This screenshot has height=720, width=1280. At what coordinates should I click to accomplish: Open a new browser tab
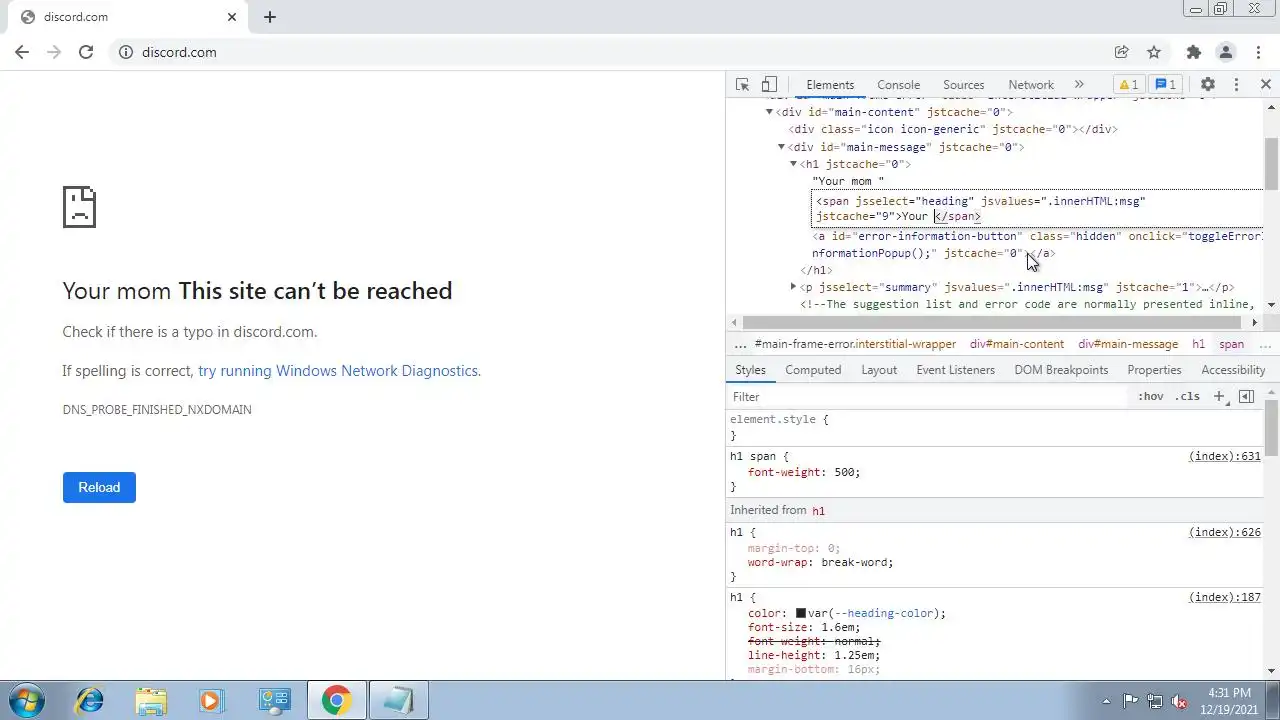[x=270, y=17]
